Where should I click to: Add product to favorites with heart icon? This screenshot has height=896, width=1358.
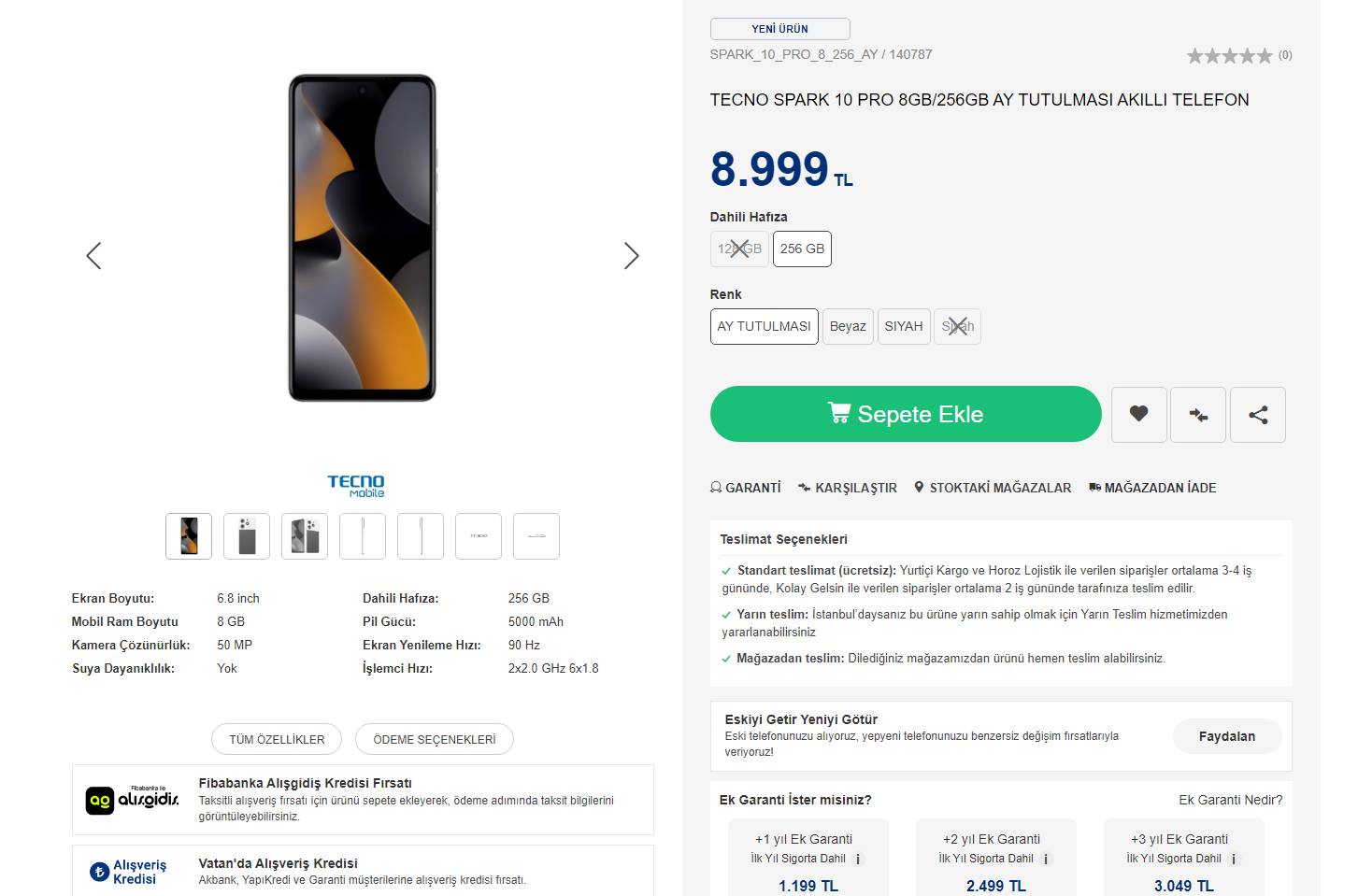[1138, 414]
